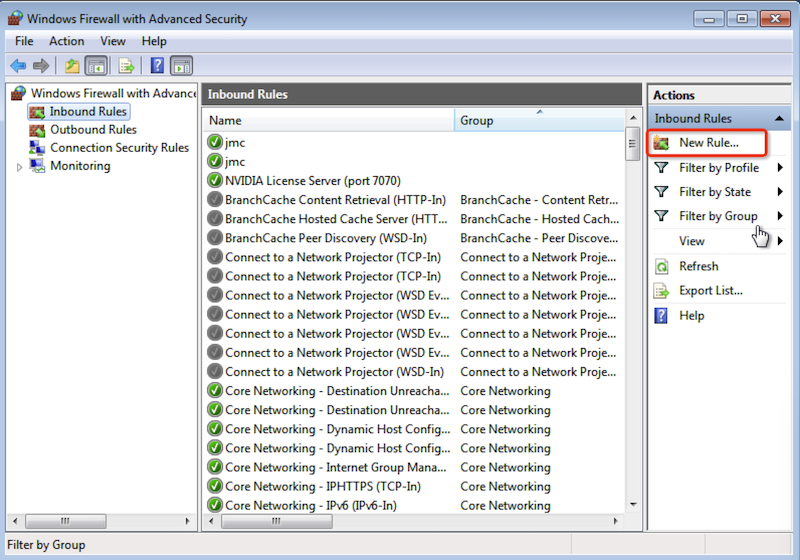Click the Filter by Group funnel icon
The image size is (800, 560).
pyautogui.click(x=661, y=216)
